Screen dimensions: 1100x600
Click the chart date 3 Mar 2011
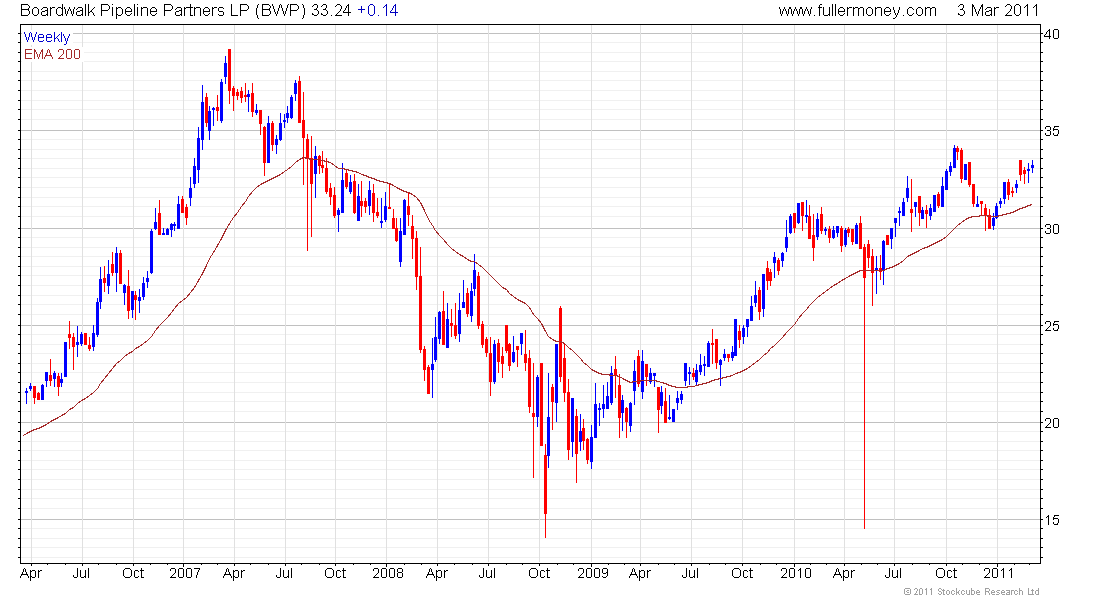(x=998, y=11)
